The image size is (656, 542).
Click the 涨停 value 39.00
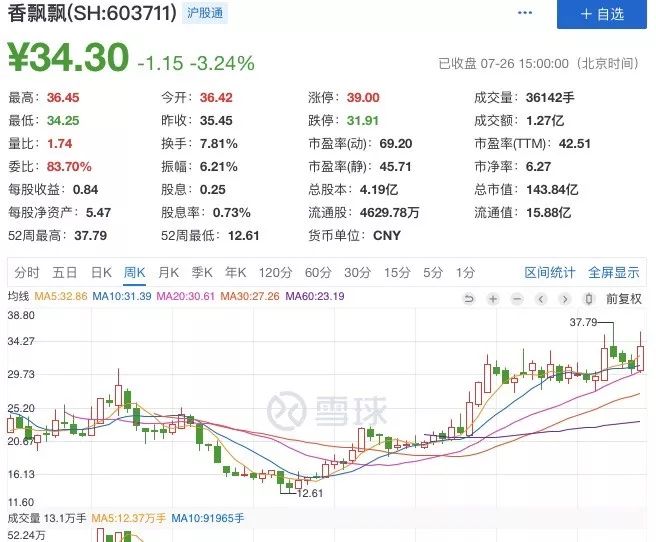click(363, 98)
